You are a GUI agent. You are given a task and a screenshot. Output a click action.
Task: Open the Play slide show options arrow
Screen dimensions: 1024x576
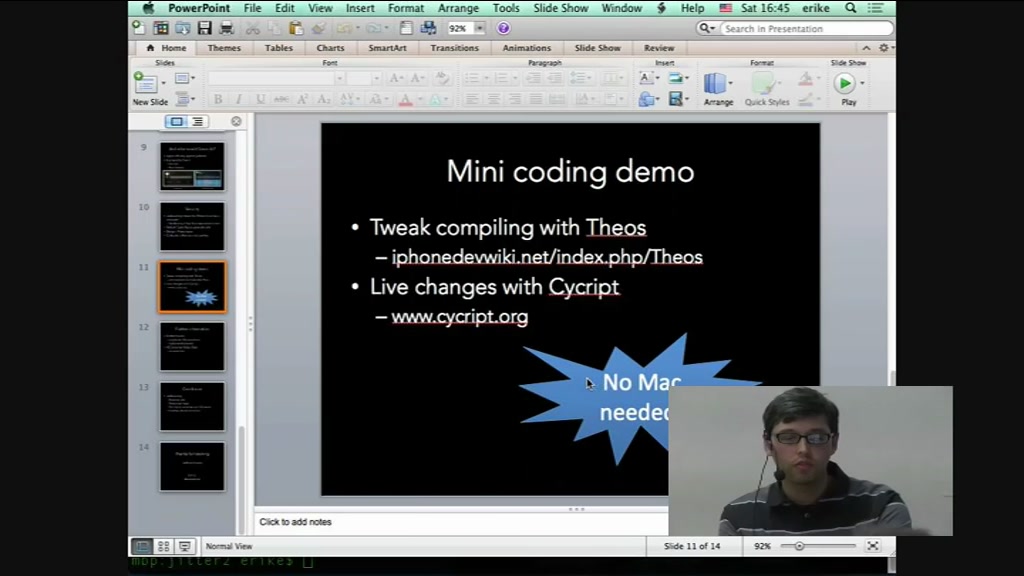pos(862,83)
